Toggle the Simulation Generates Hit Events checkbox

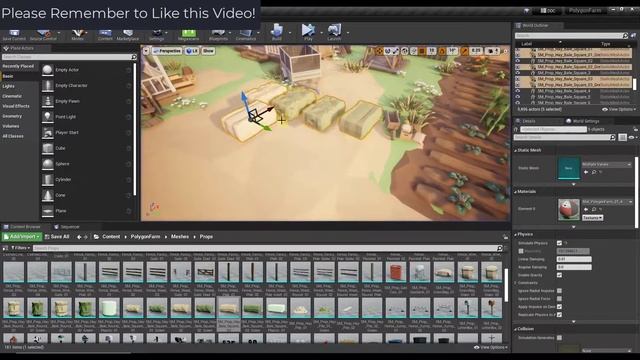coord(559,338)
